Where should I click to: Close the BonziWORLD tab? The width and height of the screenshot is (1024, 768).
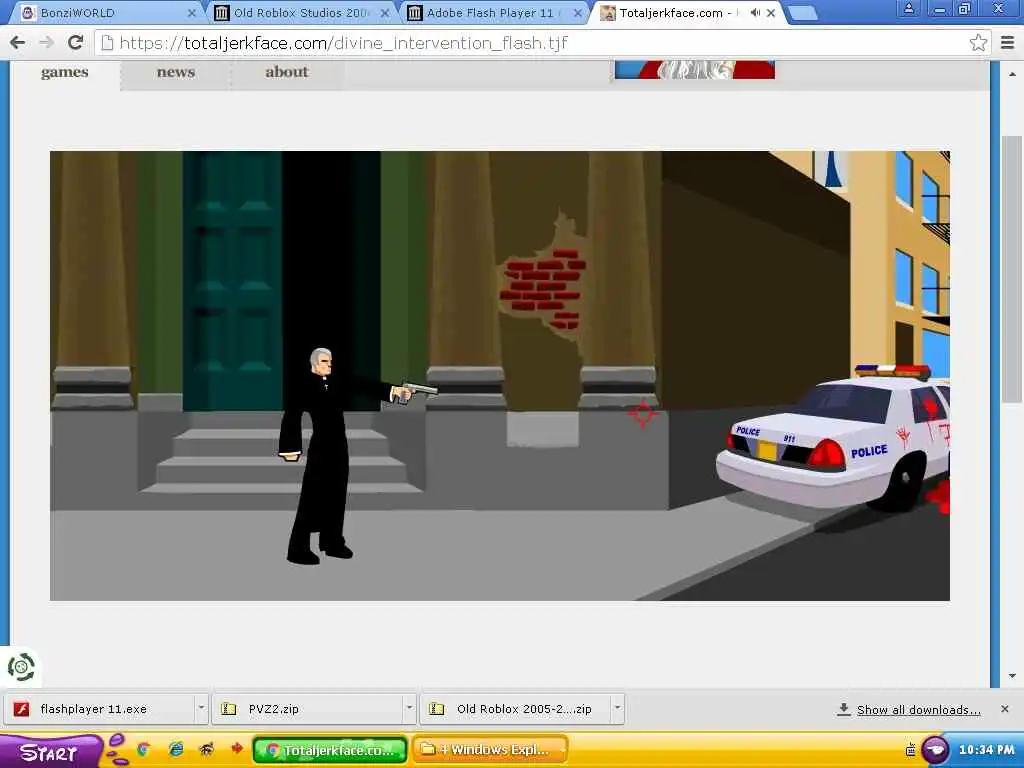(x=191, y=12)
